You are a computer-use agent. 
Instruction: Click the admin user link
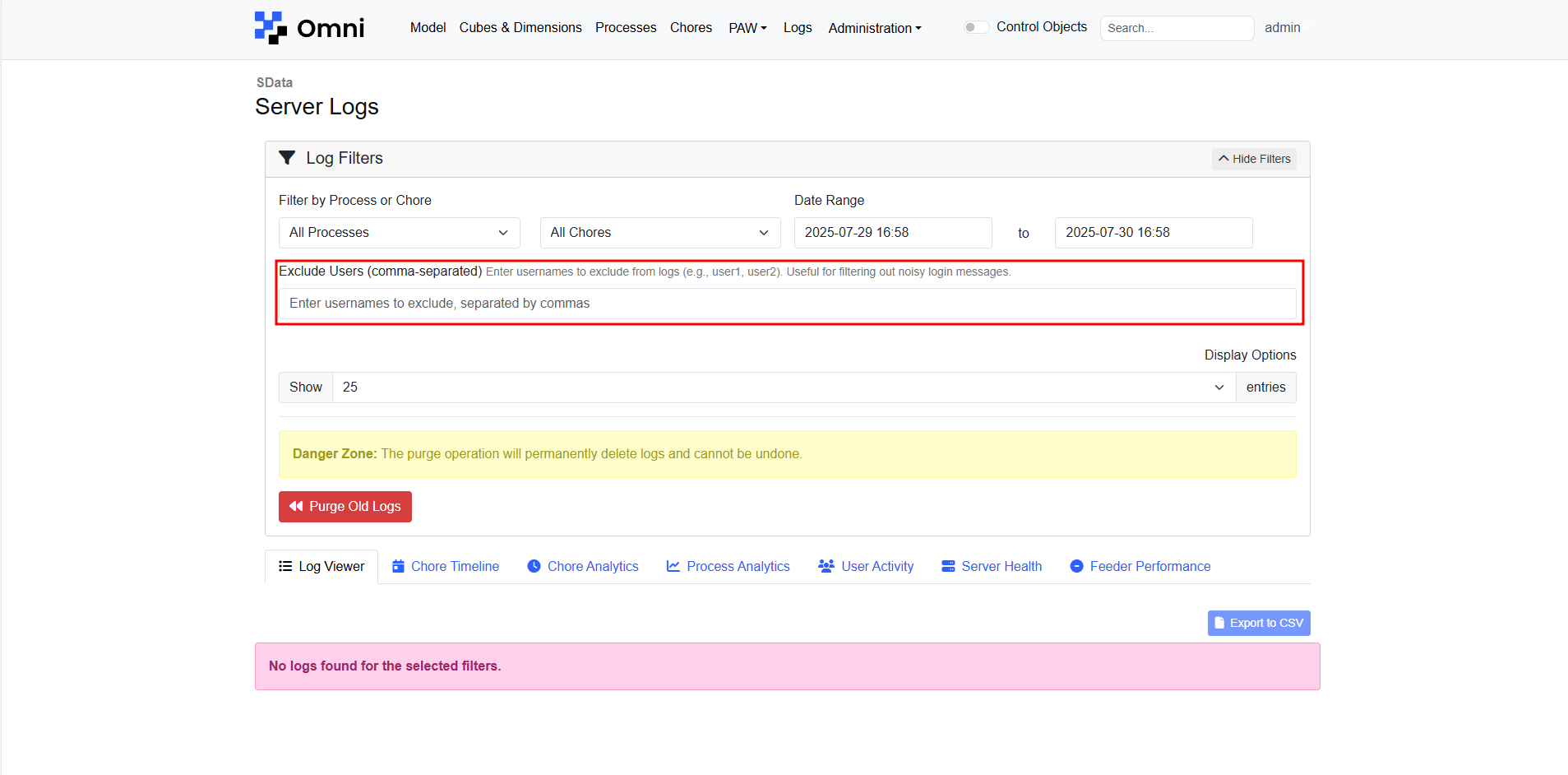click(x=1283, y=27)
